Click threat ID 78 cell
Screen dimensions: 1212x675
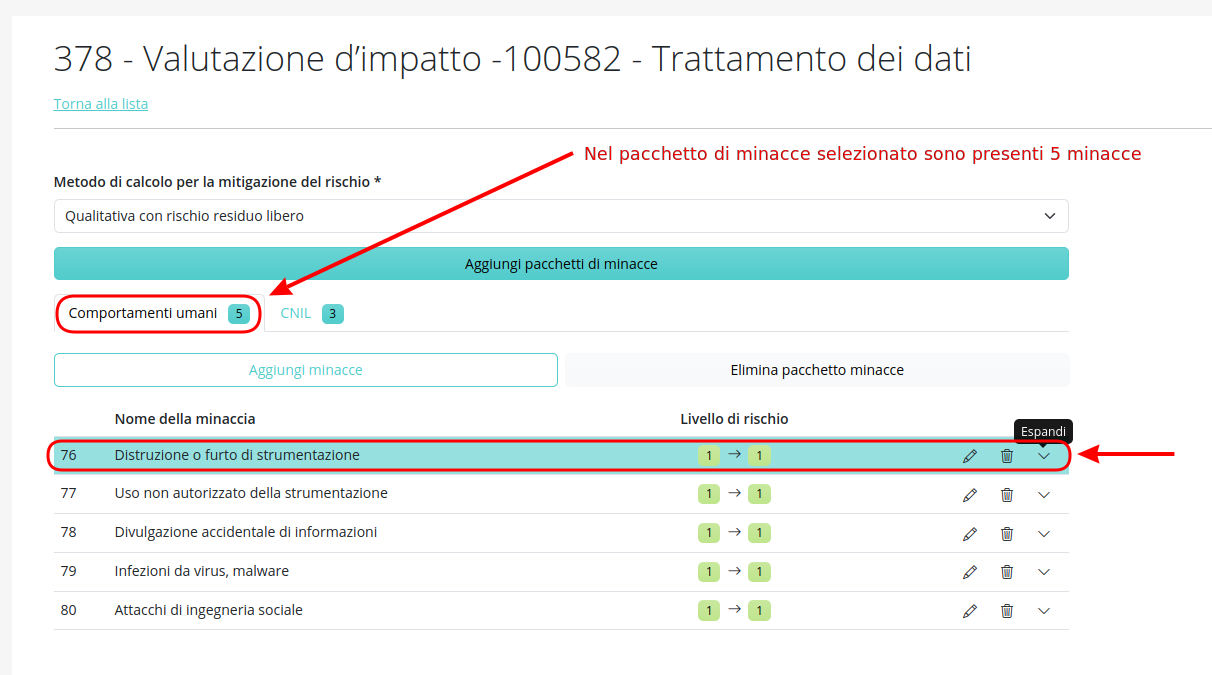tap(69, 532)
